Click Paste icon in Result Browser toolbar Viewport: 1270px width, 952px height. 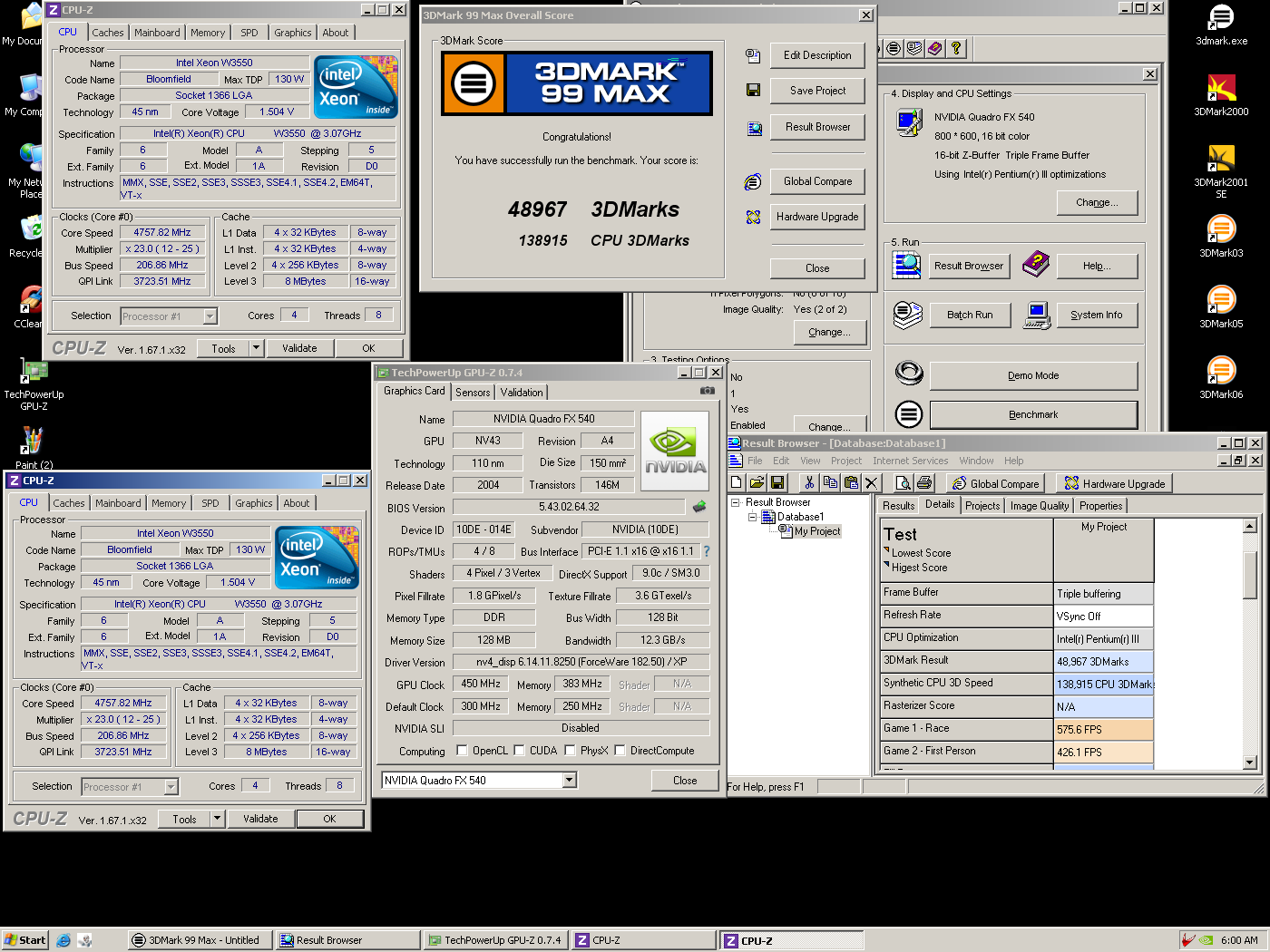[851, 483]
